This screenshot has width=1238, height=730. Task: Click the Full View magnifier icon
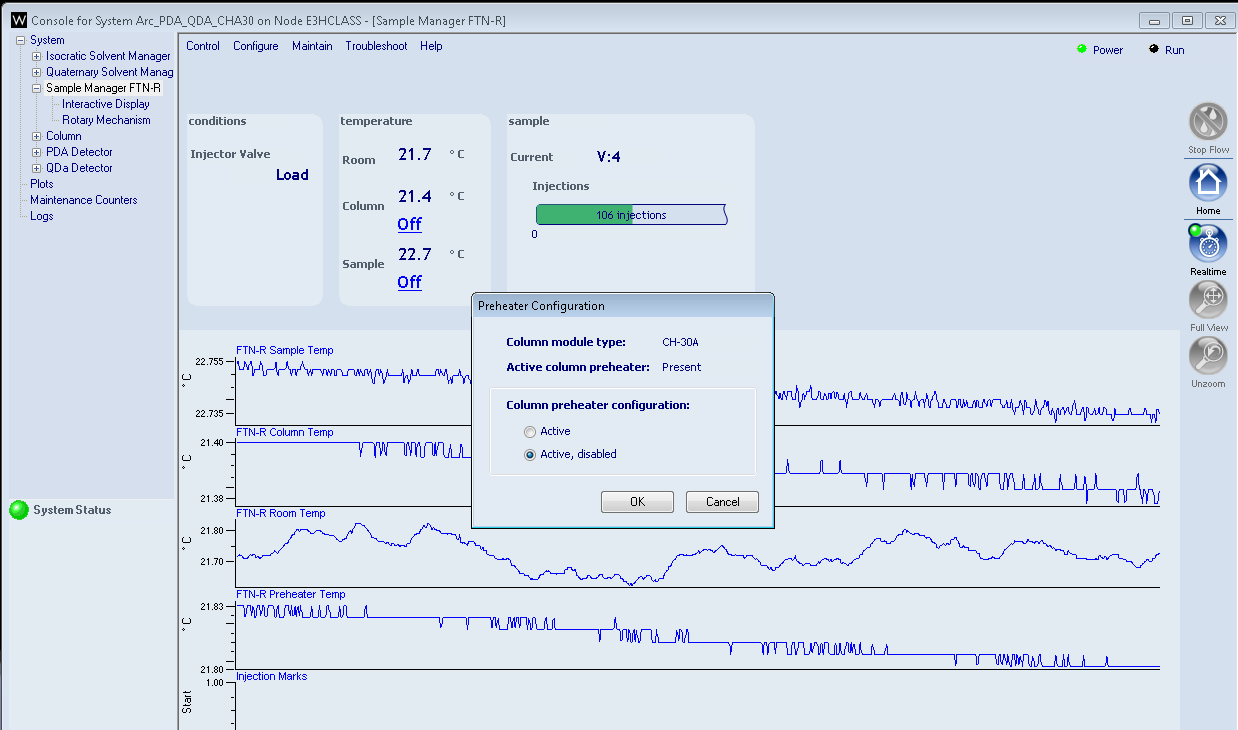point(1208,300)
